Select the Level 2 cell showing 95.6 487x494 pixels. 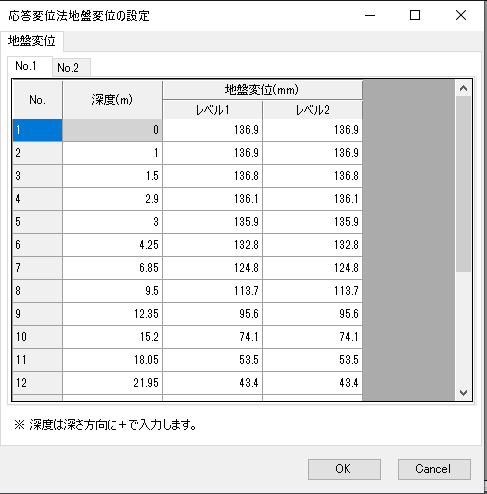coord(313,314)
